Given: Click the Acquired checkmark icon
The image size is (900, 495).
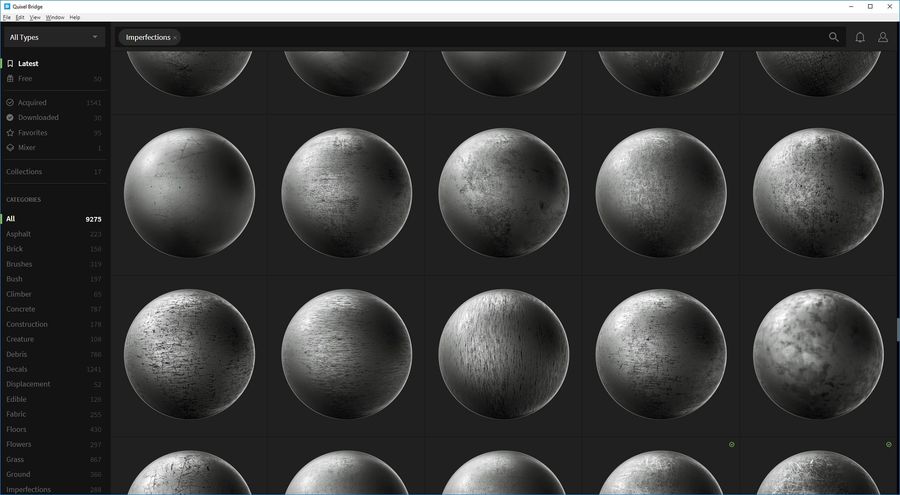Looking at the screenshot, I should coord(10,103).
